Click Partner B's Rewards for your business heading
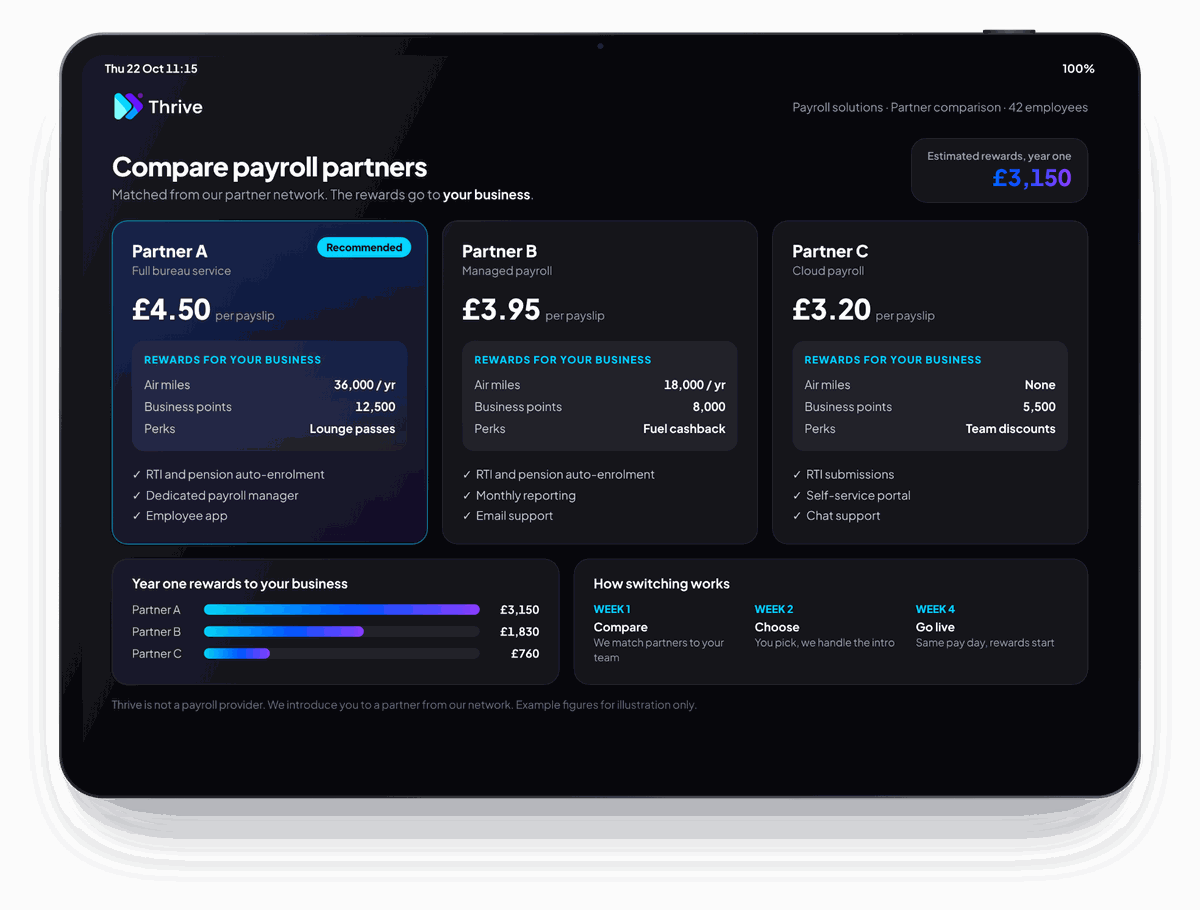This screenshot has width=1200, height=910. 562,360
